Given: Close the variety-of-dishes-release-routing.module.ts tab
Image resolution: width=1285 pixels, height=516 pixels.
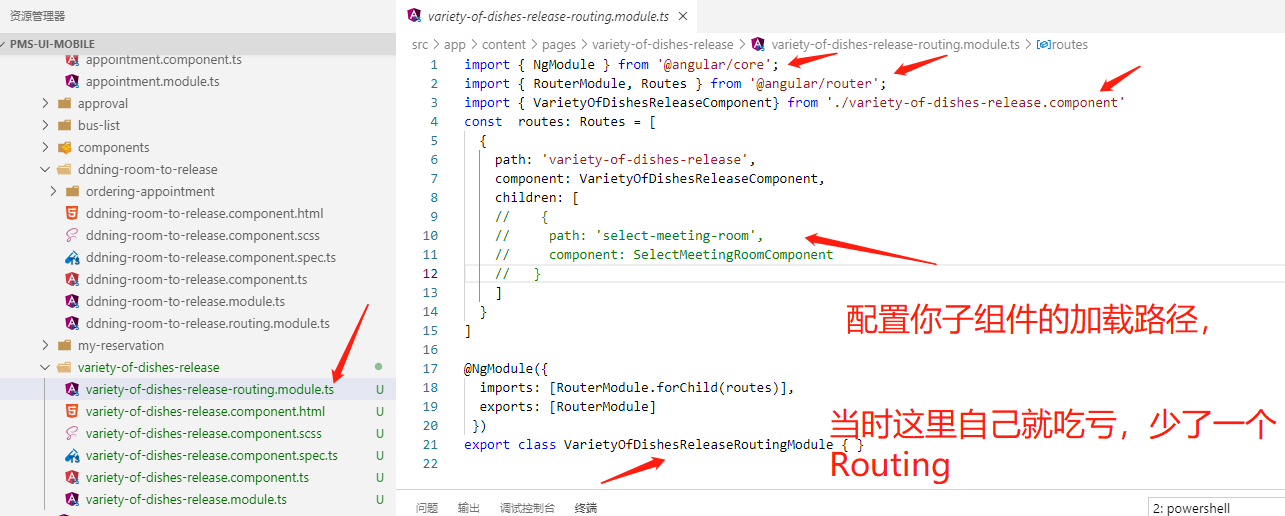Looking at the screenshot, I should coord(683,17).
